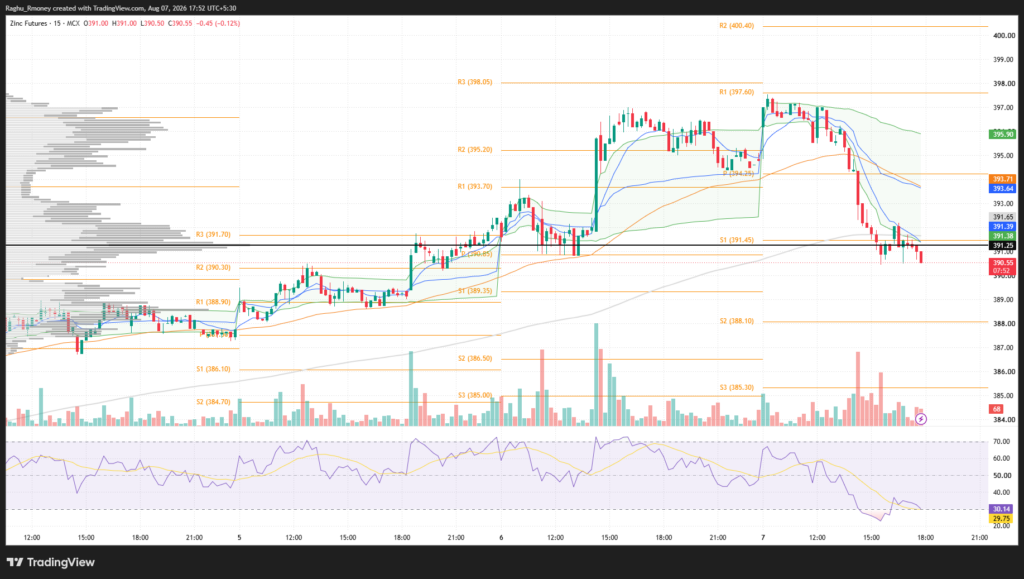The image size is (1024, 579).
Task: Click the S3 (385.30) pivot label
Action: (737, 388)
